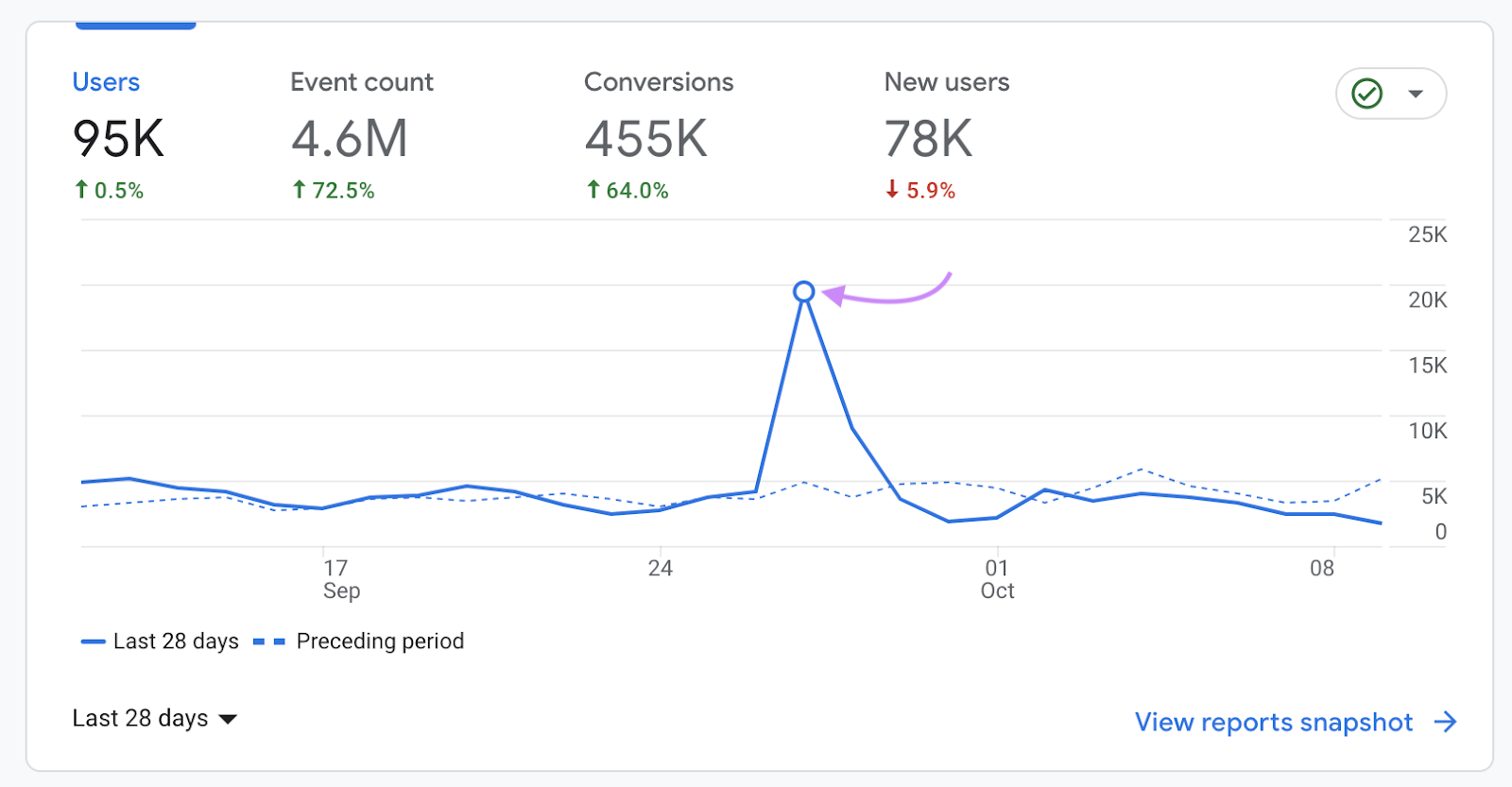Click the 24 date axis label
The height and width of the screenshot is (787, 1512).
[x=661, y=568]
